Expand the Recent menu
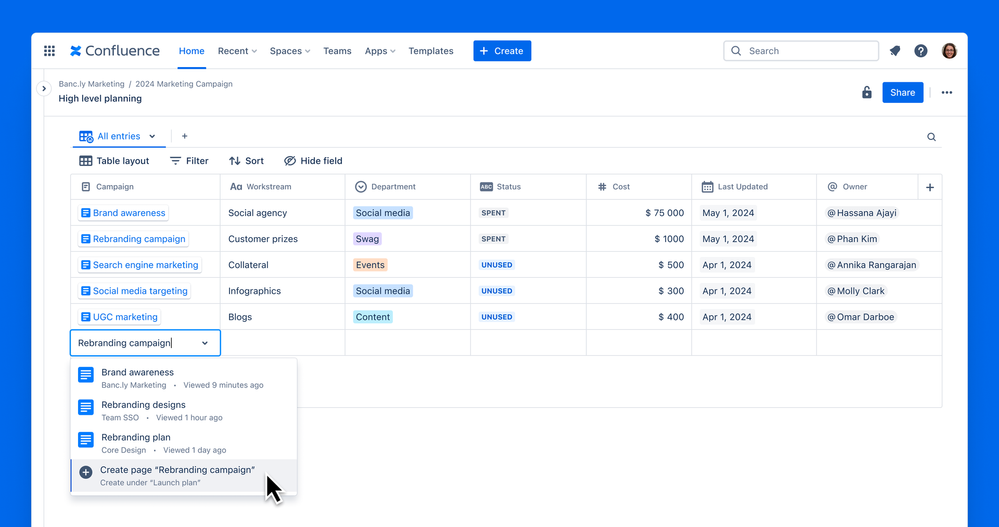 click(237, 51)
